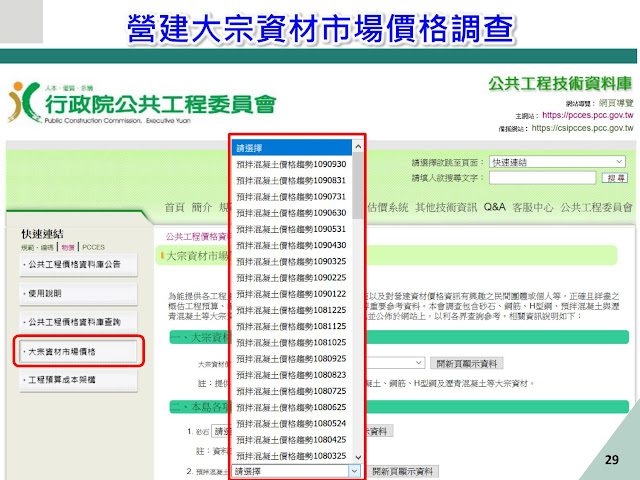Select 預拌混凝土價格趨勢1080524 item
Screen dimensions: 640x480
coord(291,423)
